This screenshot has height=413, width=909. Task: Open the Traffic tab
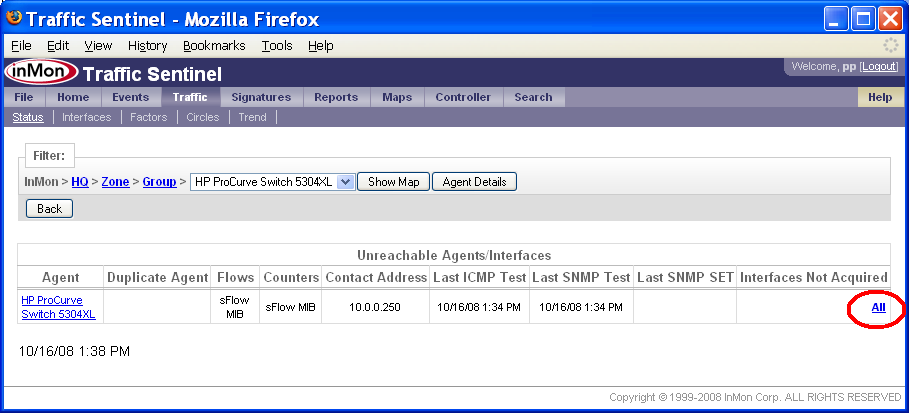(x=189, y=97)
